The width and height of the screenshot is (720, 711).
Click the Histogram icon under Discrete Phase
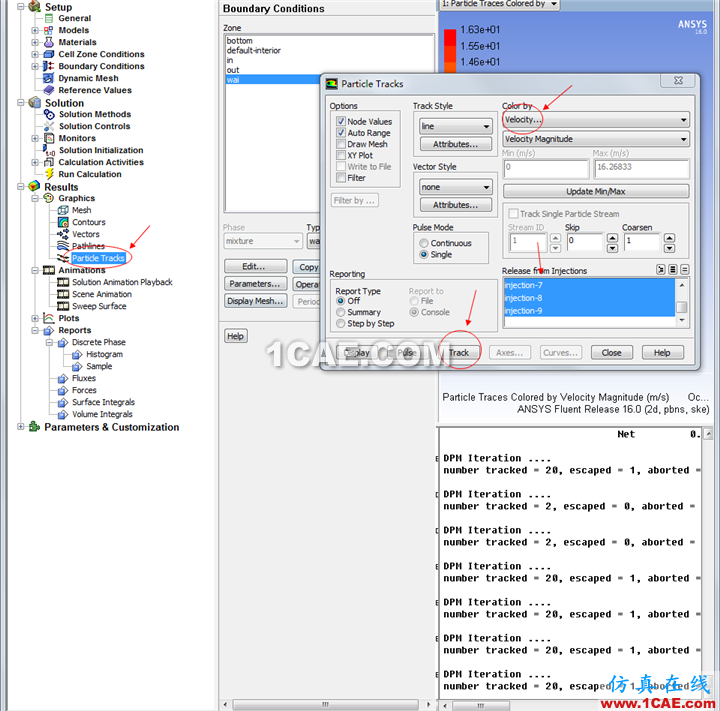[x=77, y=354]
